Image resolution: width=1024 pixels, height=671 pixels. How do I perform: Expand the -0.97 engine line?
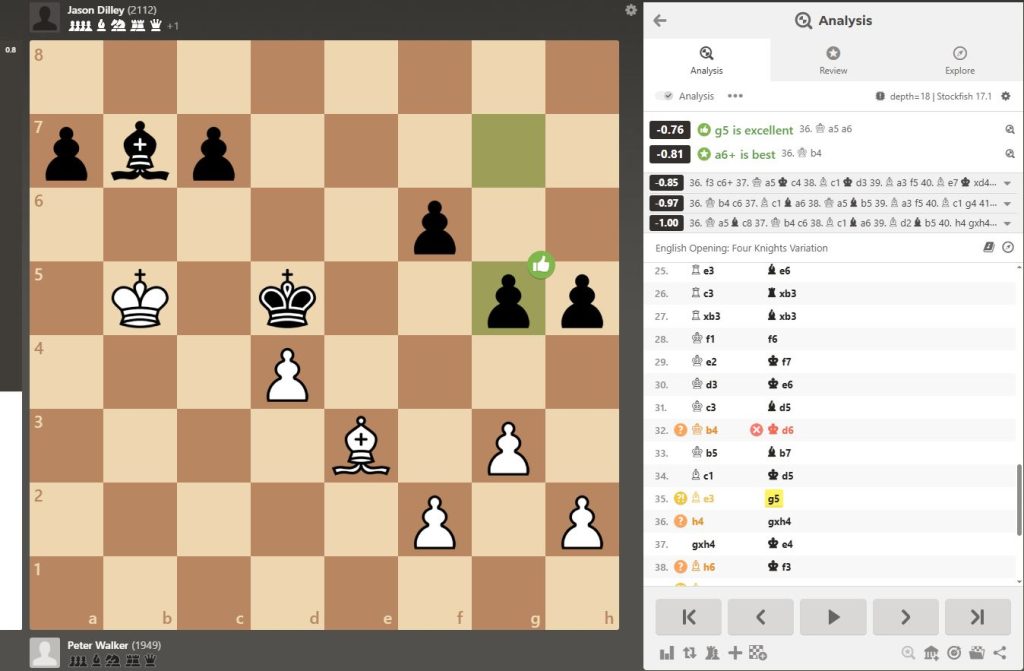pos(1007,203)
